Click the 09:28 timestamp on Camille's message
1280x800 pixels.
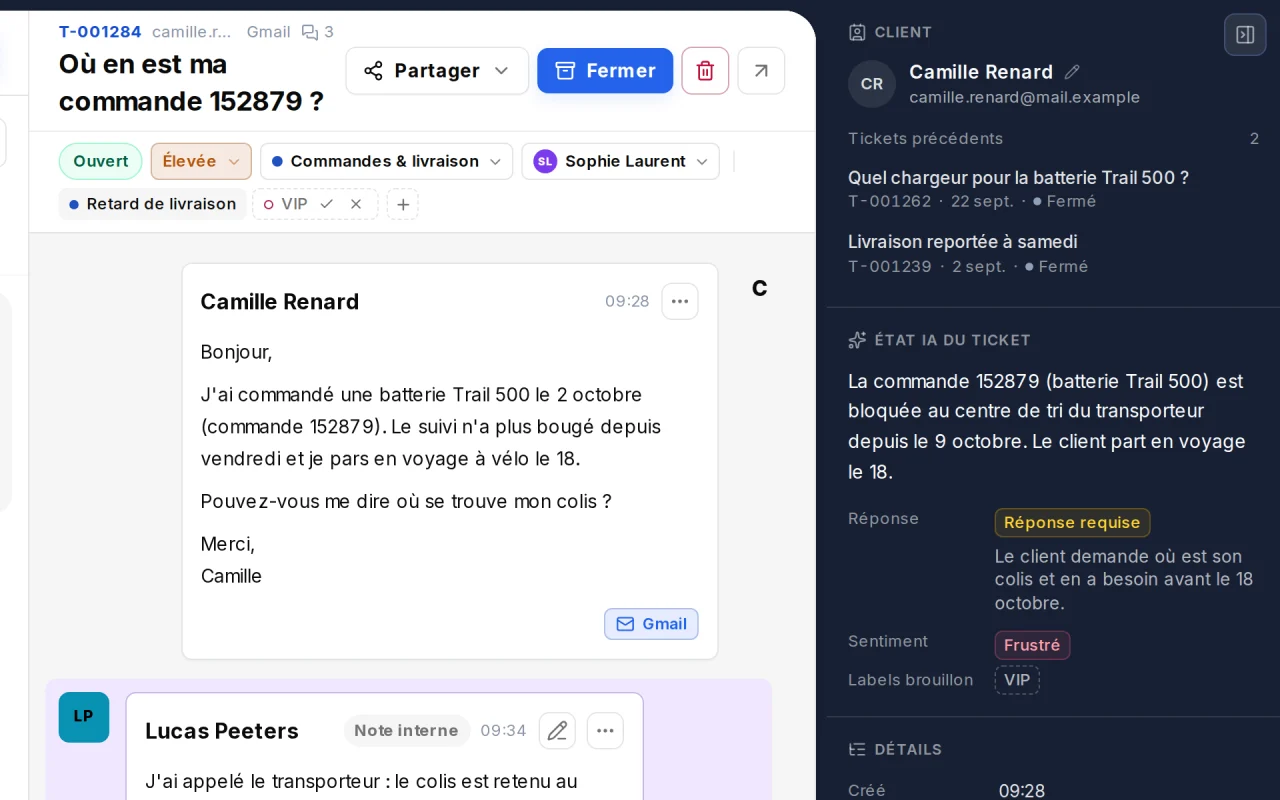pos(627,301)
